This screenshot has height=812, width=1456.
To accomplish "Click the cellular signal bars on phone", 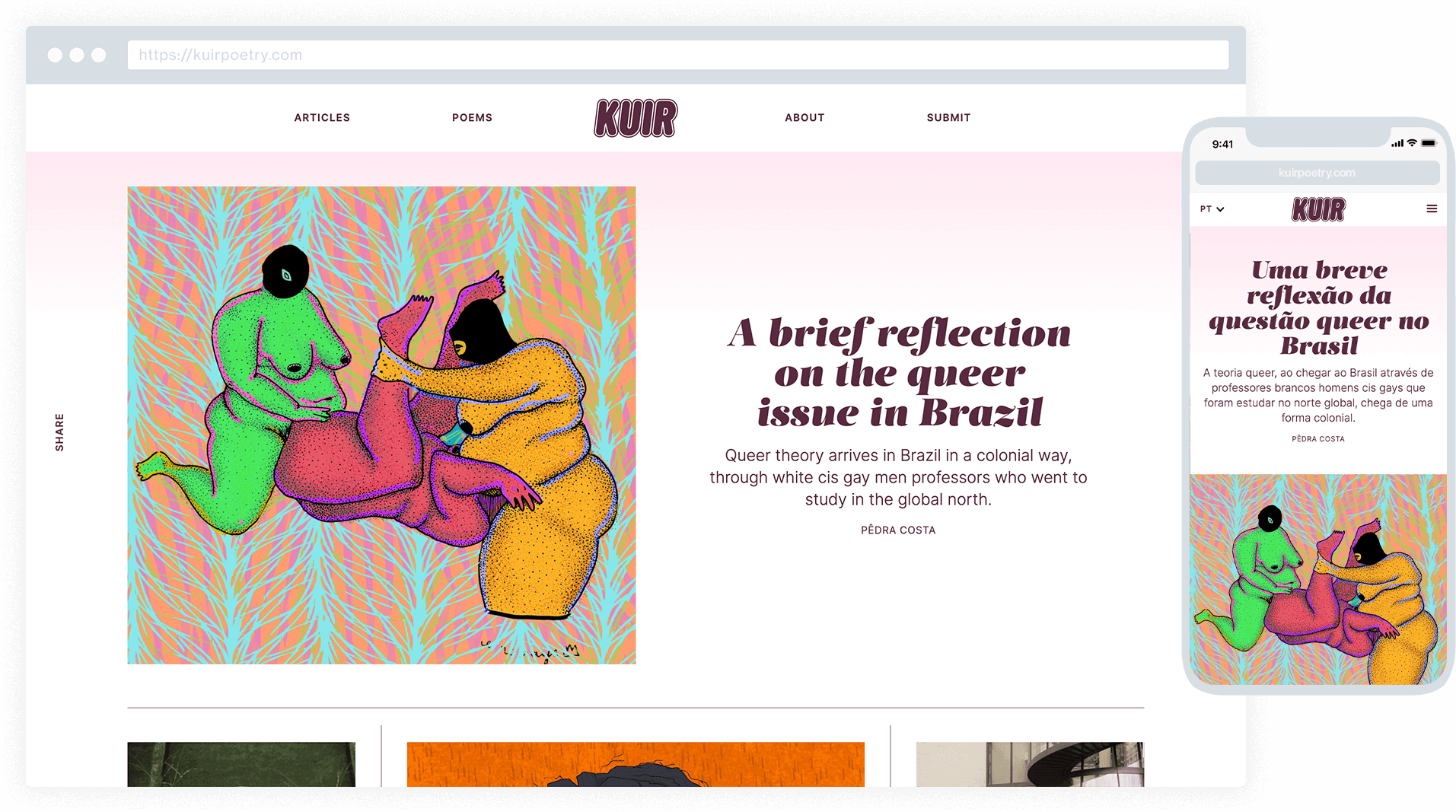I will [1397, 143].
